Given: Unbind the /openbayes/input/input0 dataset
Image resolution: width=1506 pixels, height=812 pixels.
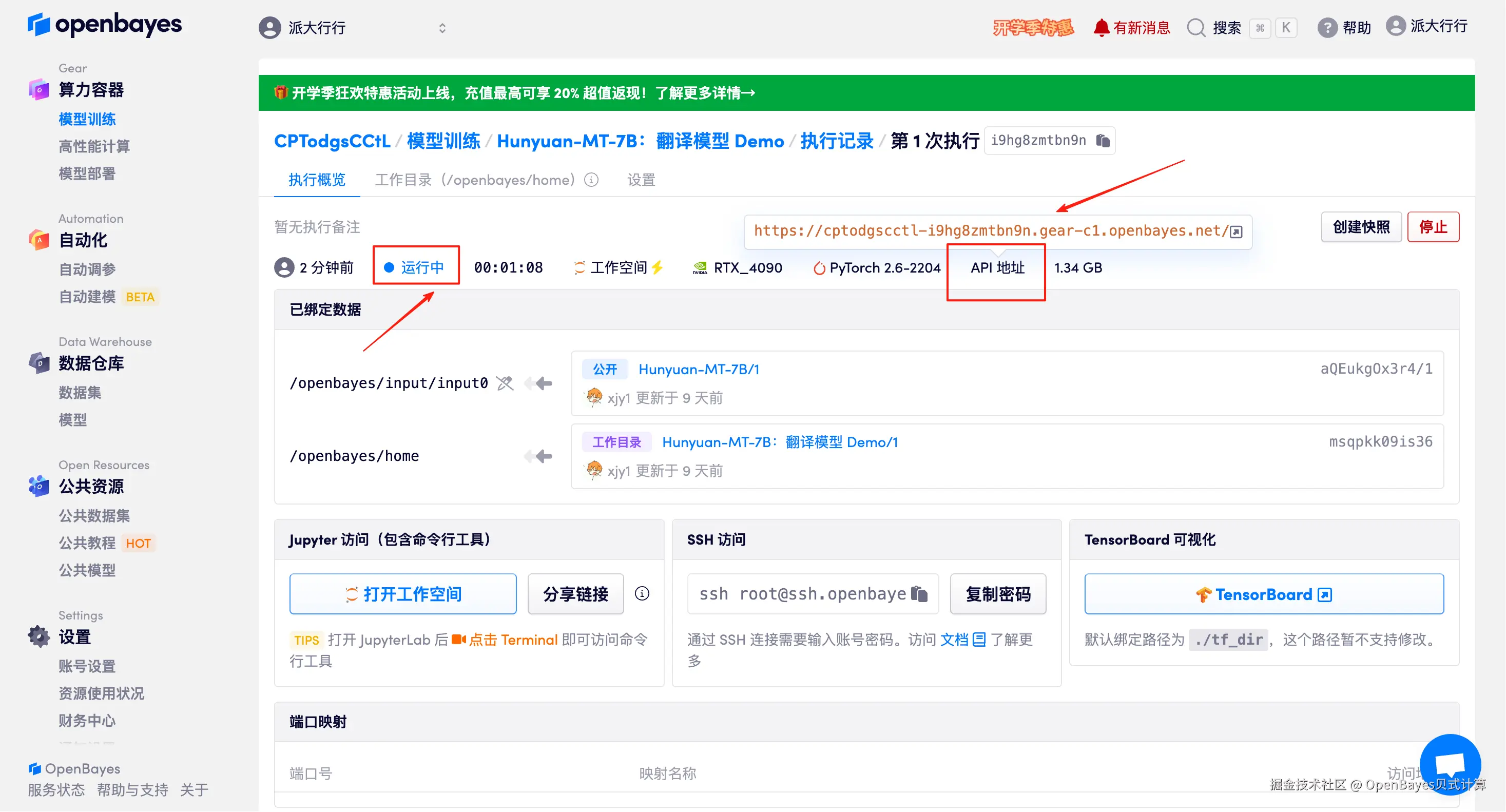Looking at the screenshot, I should point(504,383).
